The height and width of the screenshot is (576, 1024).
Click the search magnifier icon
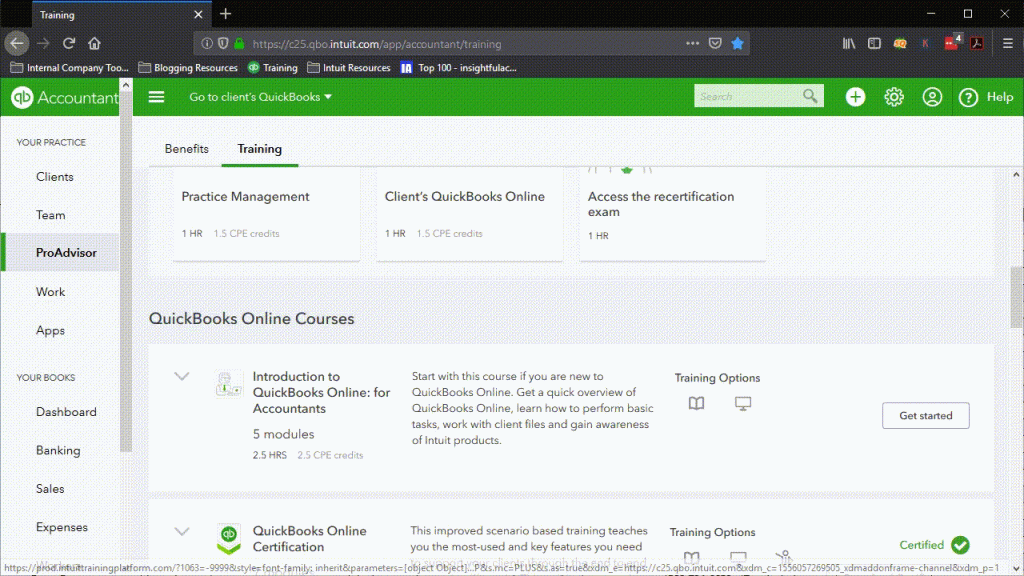810,96
